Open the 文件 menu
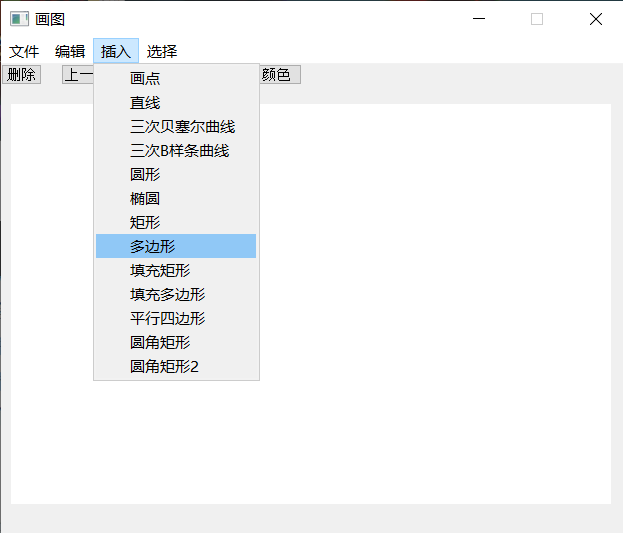 (24, 51)
